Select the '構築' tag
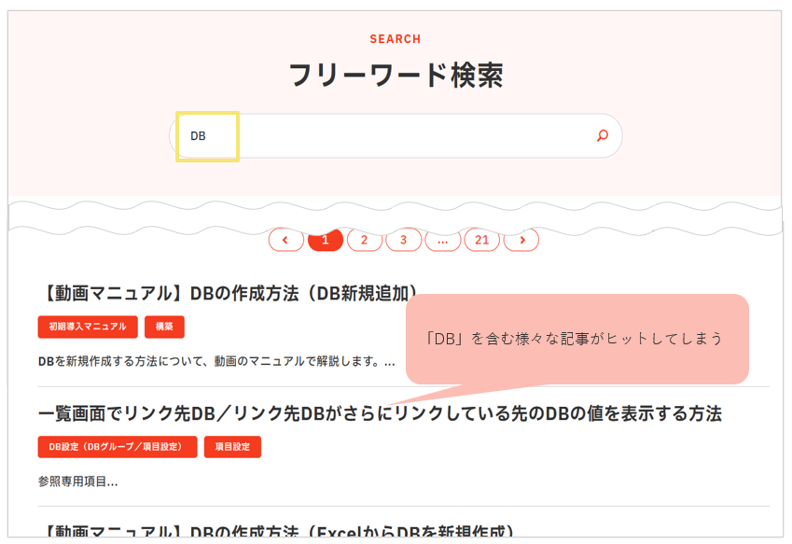This screenshot has width=792, height=544. [x=164, y=327]
